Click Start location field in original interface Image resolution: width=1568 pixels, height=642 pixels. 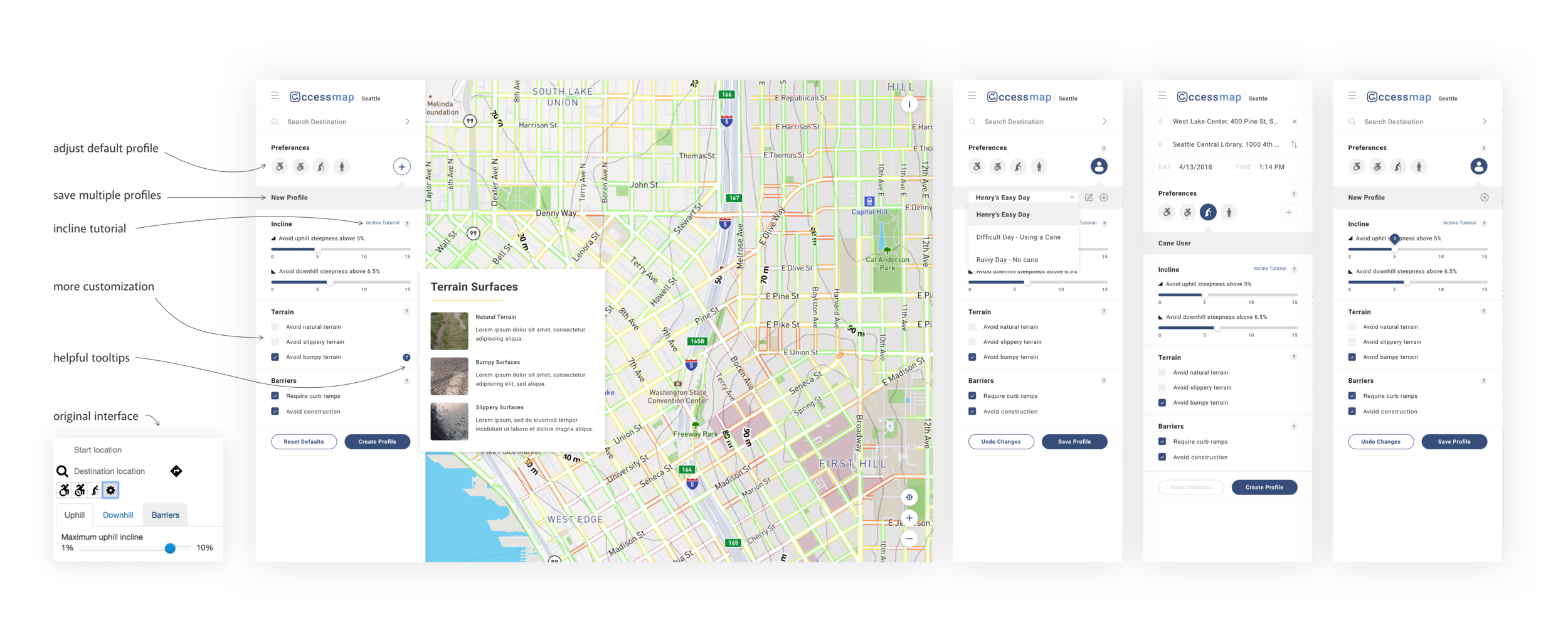tap(98, 450)
